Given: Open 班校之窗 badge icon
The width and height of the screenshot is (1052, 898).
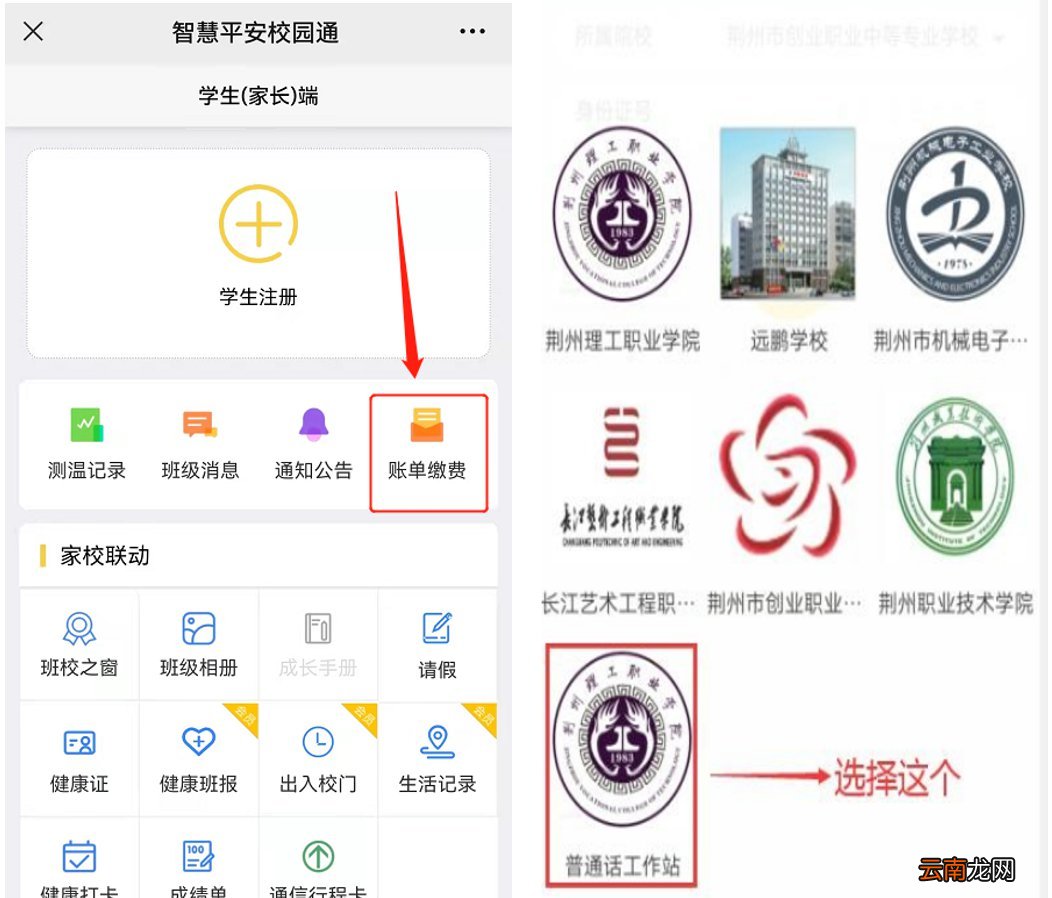Looking at the screenshot, I should 79,629.
